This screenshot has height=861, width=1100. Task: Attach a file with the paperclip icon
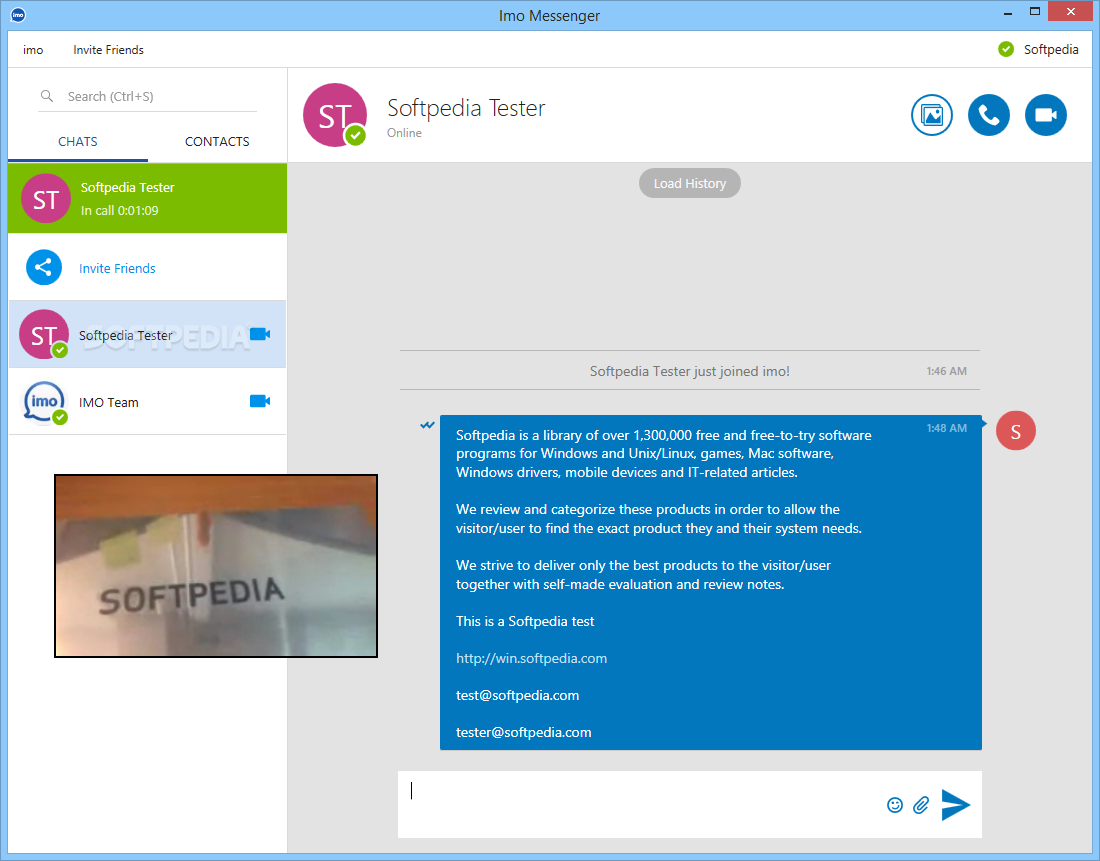tap(921, 805)
